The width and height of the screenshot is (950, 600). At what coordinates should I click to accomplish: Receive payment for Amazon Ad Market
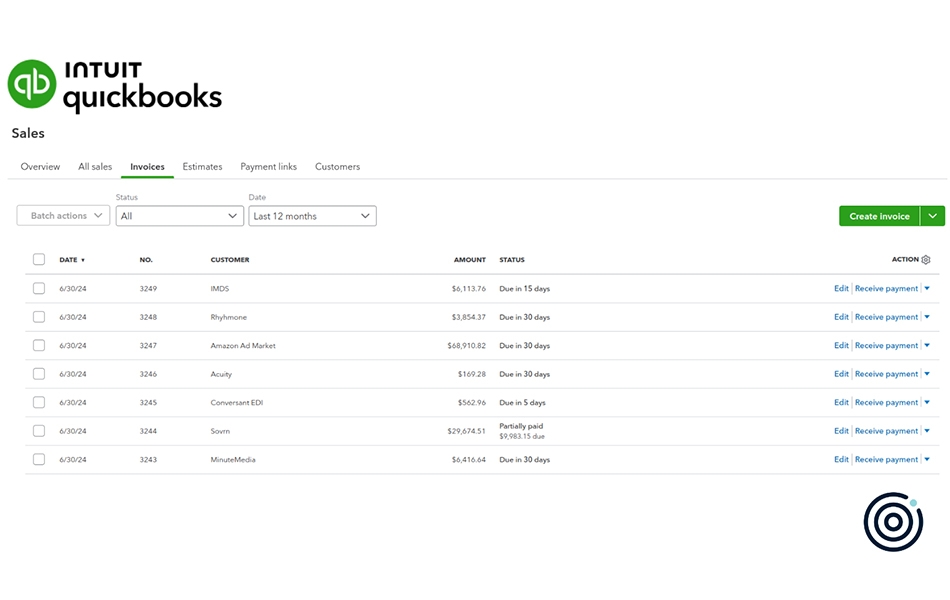point(886,345)
